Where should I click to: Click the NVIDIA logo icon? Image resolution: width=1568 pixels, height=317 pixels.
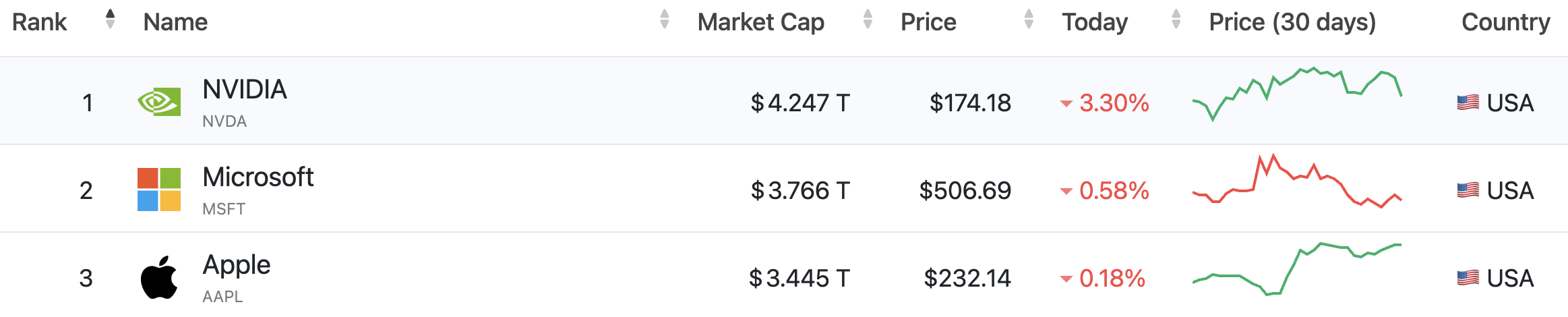click(x=159, y=102)
